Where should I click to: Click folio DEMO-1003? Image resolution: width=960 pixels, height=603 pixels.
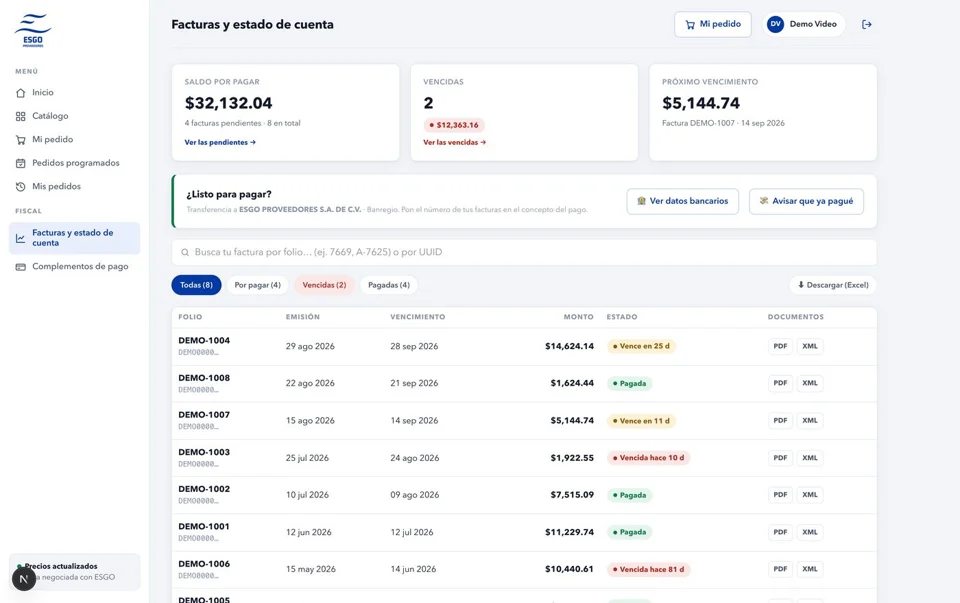click(x=204, y=452)
